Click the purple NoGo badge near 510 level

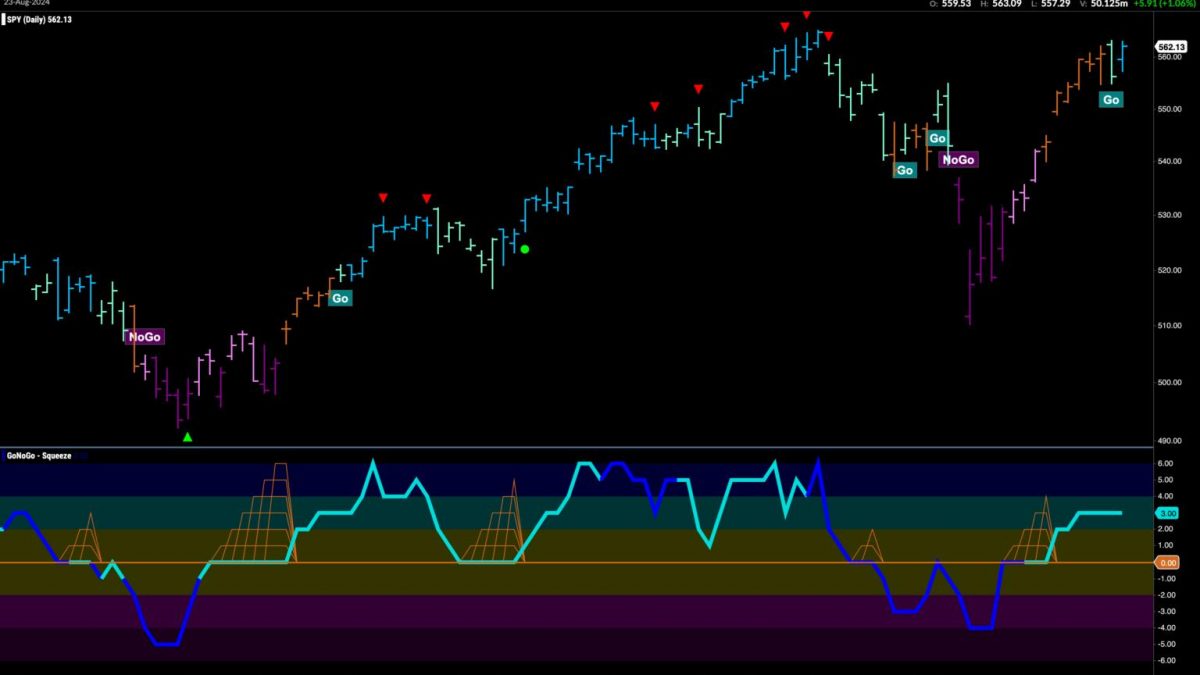pos(145,337)
